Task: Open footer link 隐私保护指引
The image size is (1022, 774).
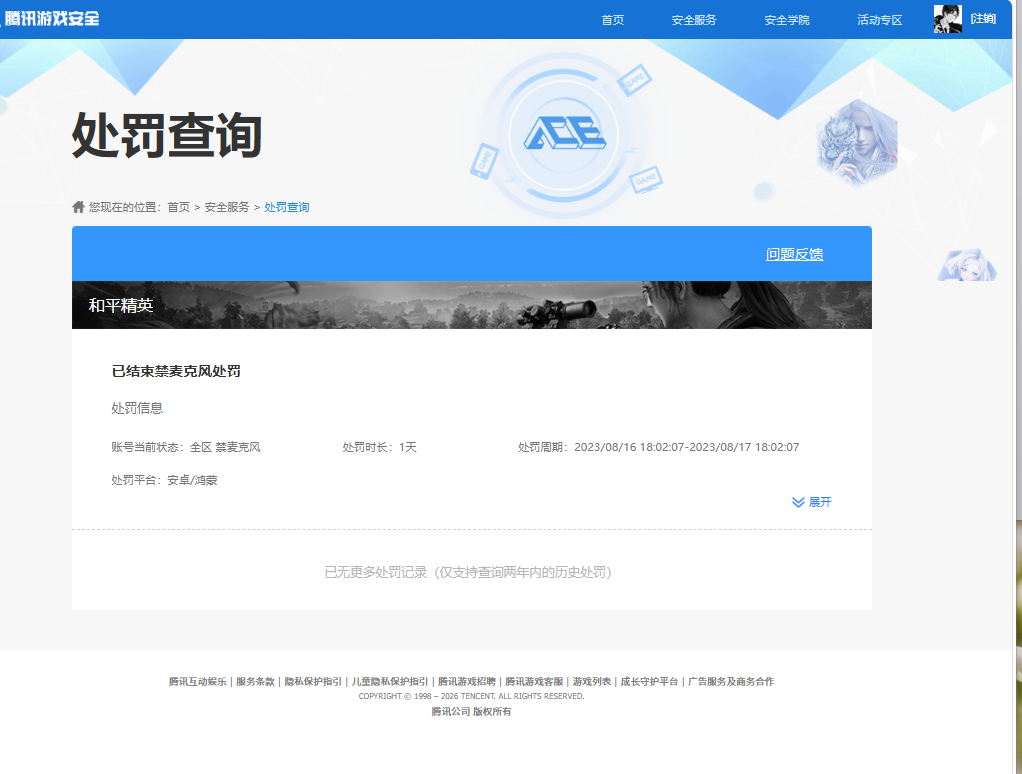Action: pos(313,681)
